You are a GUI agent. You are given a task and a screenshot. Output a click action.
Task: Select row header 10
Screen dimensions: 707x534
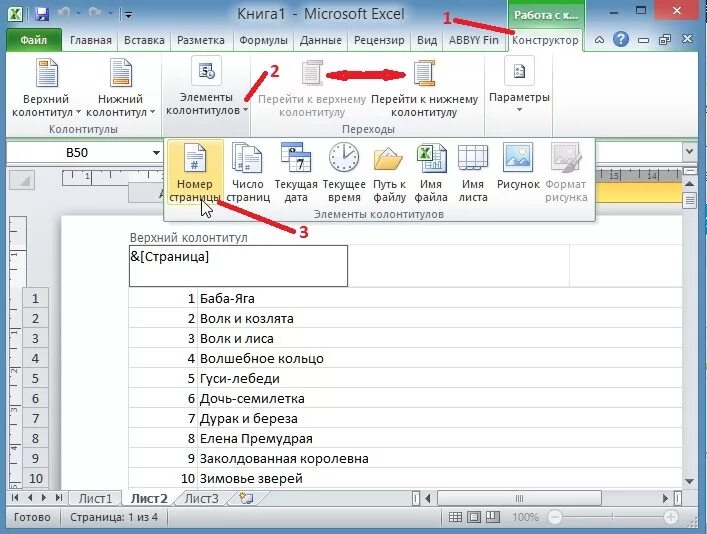pos(35,478)
